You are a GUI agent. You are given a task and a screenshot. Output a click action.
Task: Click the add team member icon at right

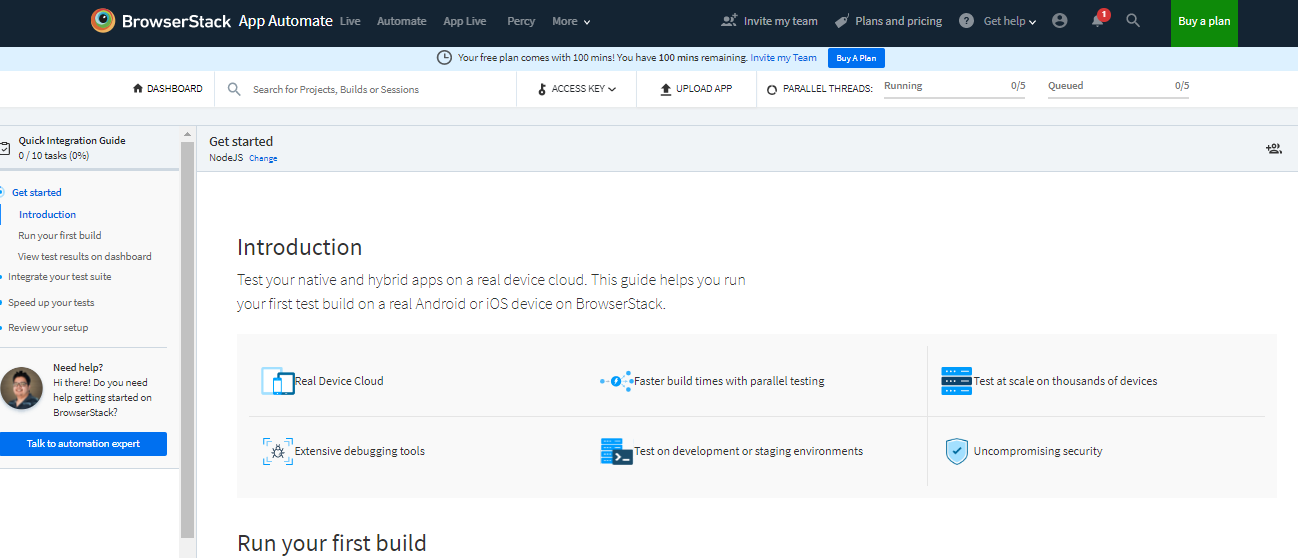click(1273, 149)
